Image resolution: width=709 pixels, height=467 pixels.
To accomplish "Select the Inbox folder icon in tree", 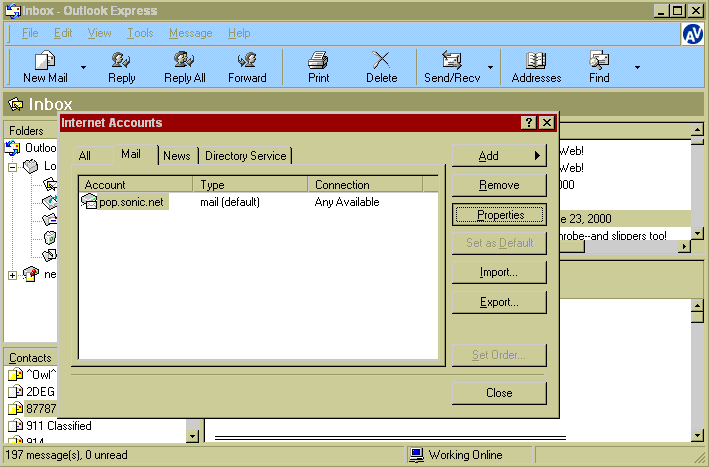I will 50,184.
